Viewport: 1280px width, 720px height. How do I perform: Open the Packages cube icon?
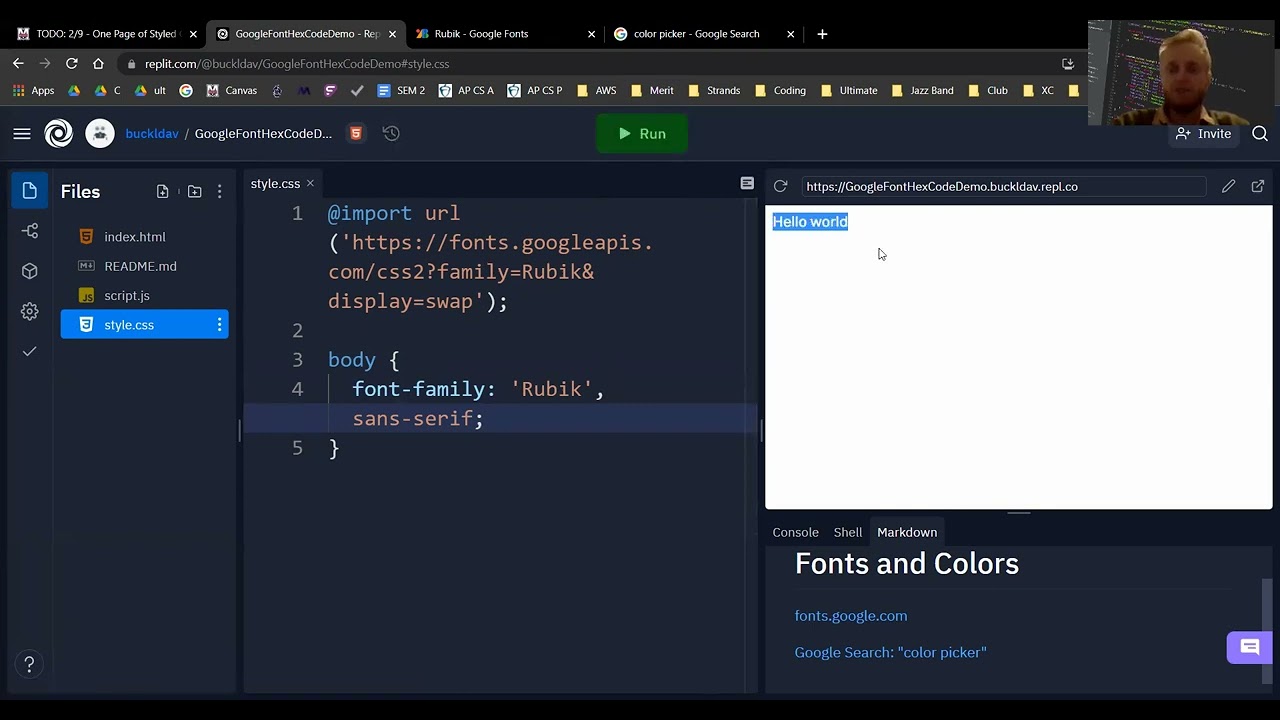point(29,271)
